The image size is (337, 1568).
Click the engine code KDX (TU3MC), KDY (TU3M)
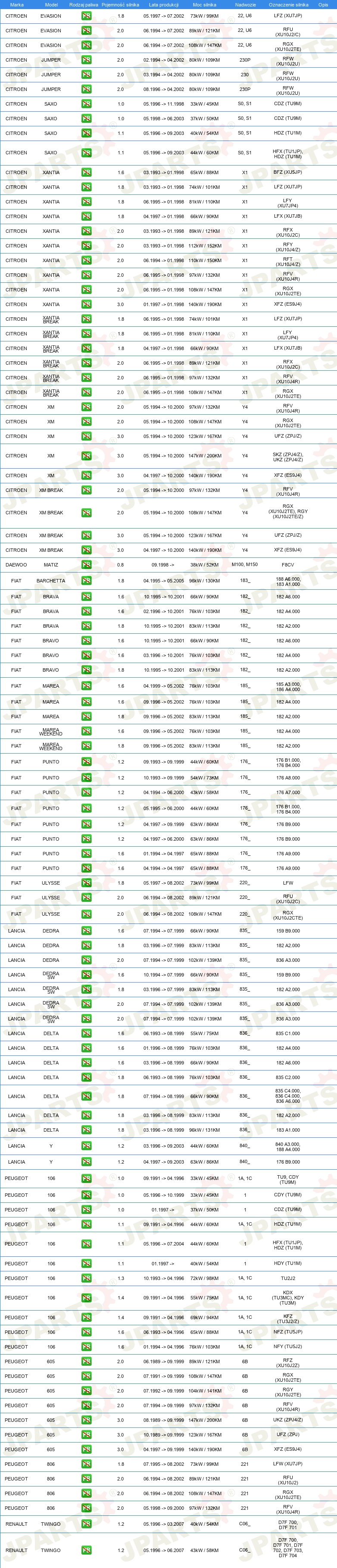[288, 1298]
